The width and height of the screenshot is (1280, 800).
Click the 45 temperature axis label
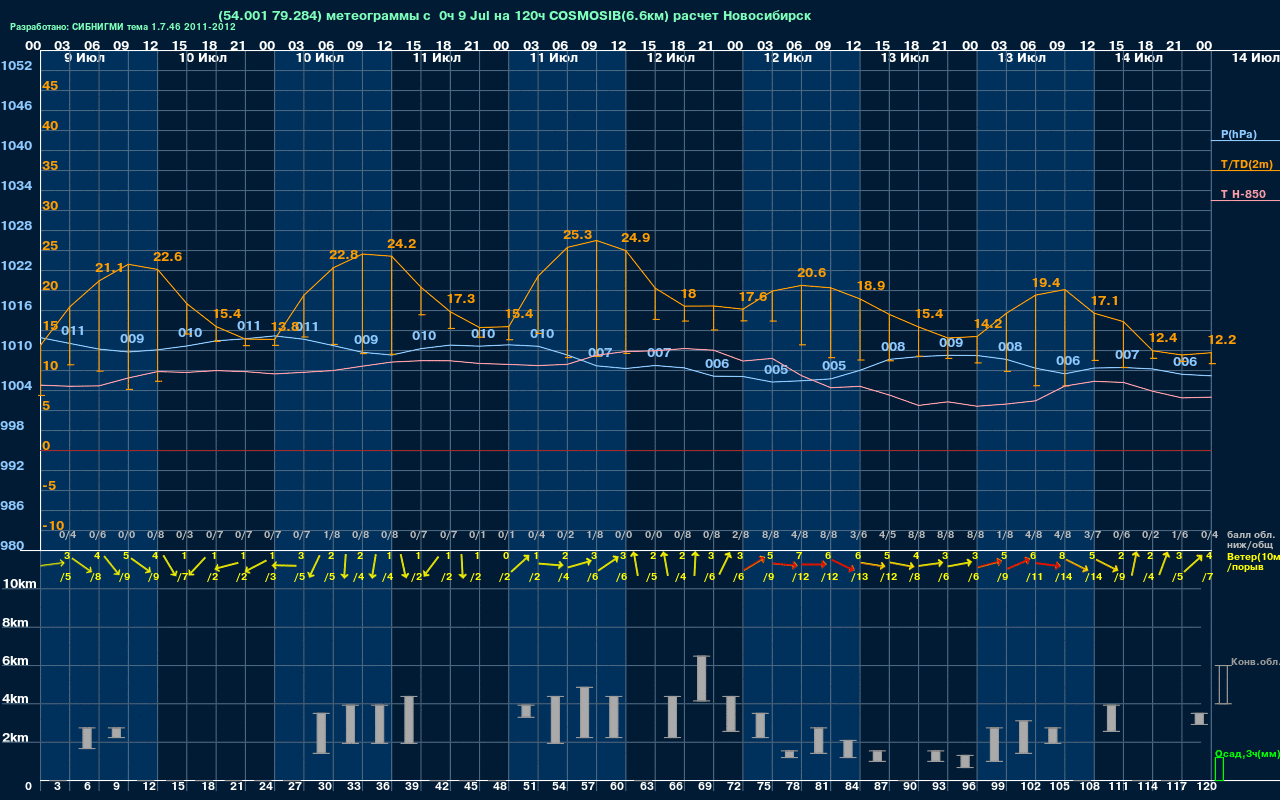[50, 86]
